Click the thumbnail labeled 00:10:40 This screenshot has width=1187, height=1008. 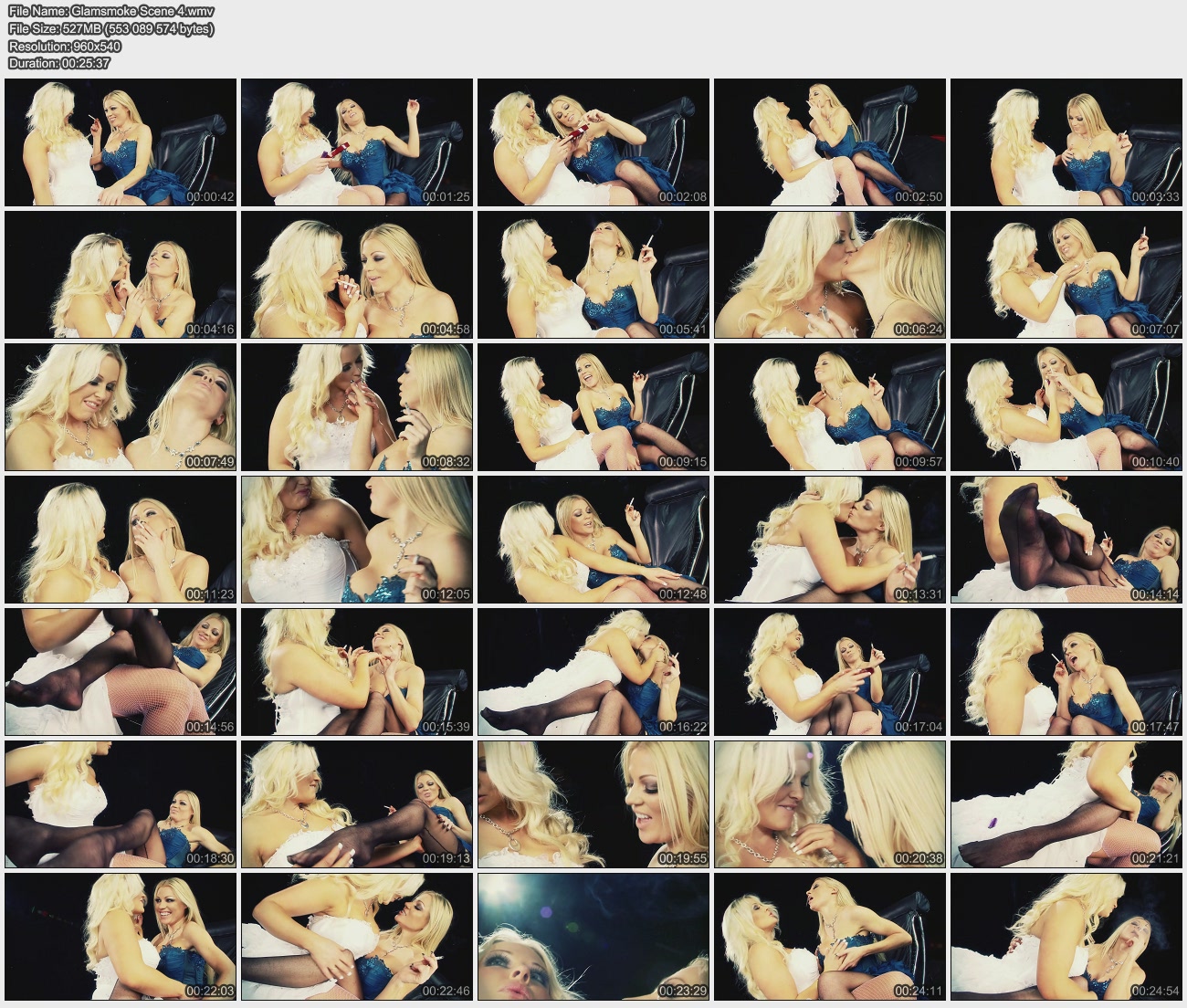tap(1066, 407)
